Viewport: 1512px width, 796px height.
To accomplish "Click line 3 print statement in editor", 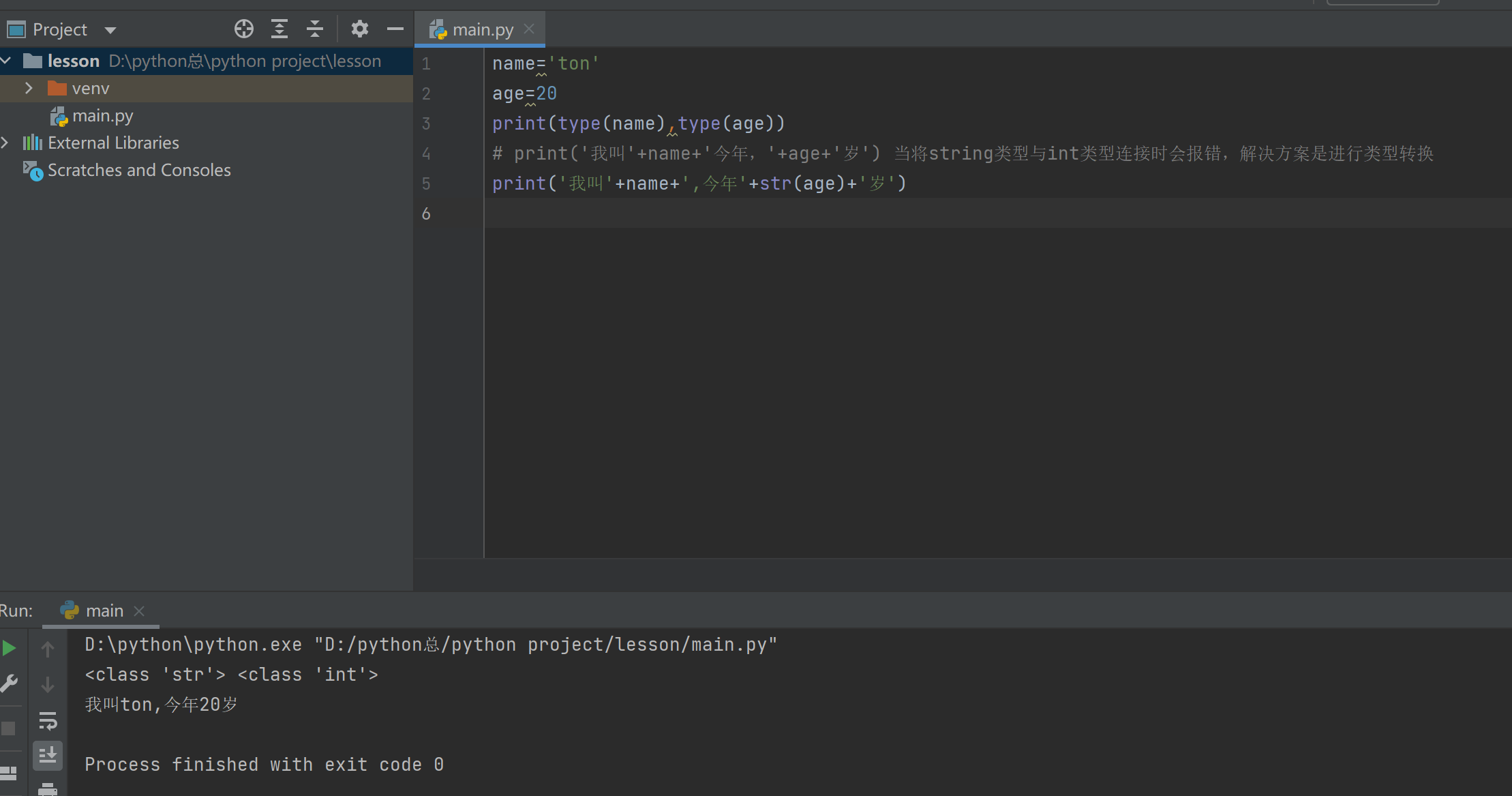I will (638, 123).
